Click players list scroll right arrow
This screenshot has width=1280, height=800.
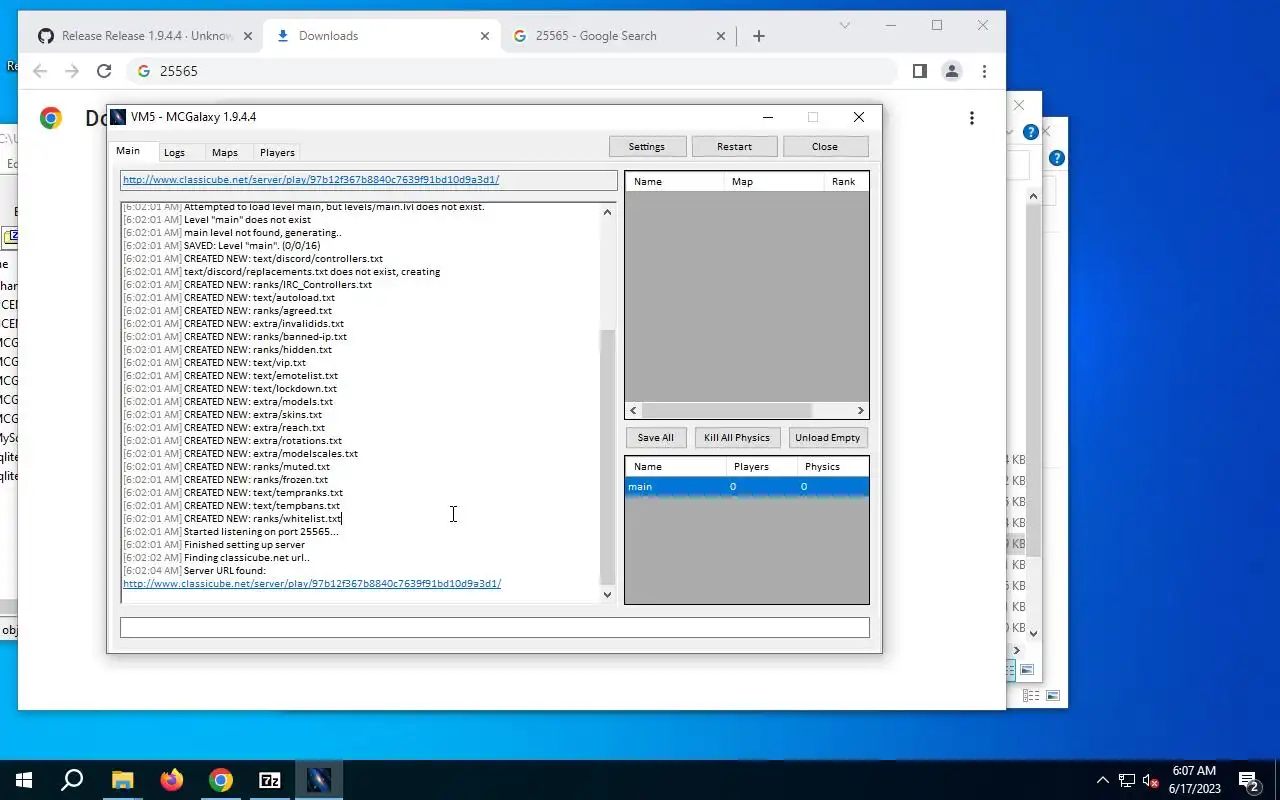tap(860, 410)
